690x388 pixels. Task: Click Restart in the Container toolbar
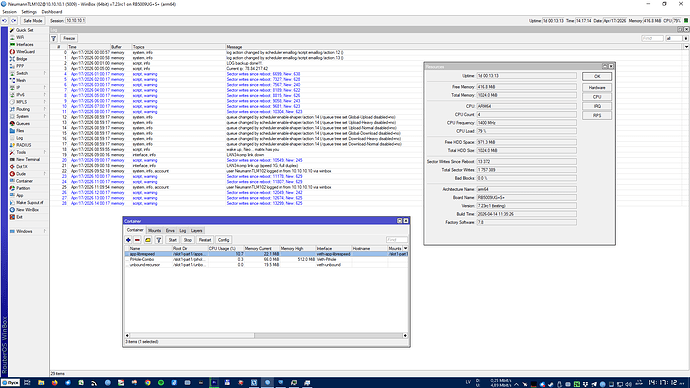pyautogui.click(x=205, y=240)
